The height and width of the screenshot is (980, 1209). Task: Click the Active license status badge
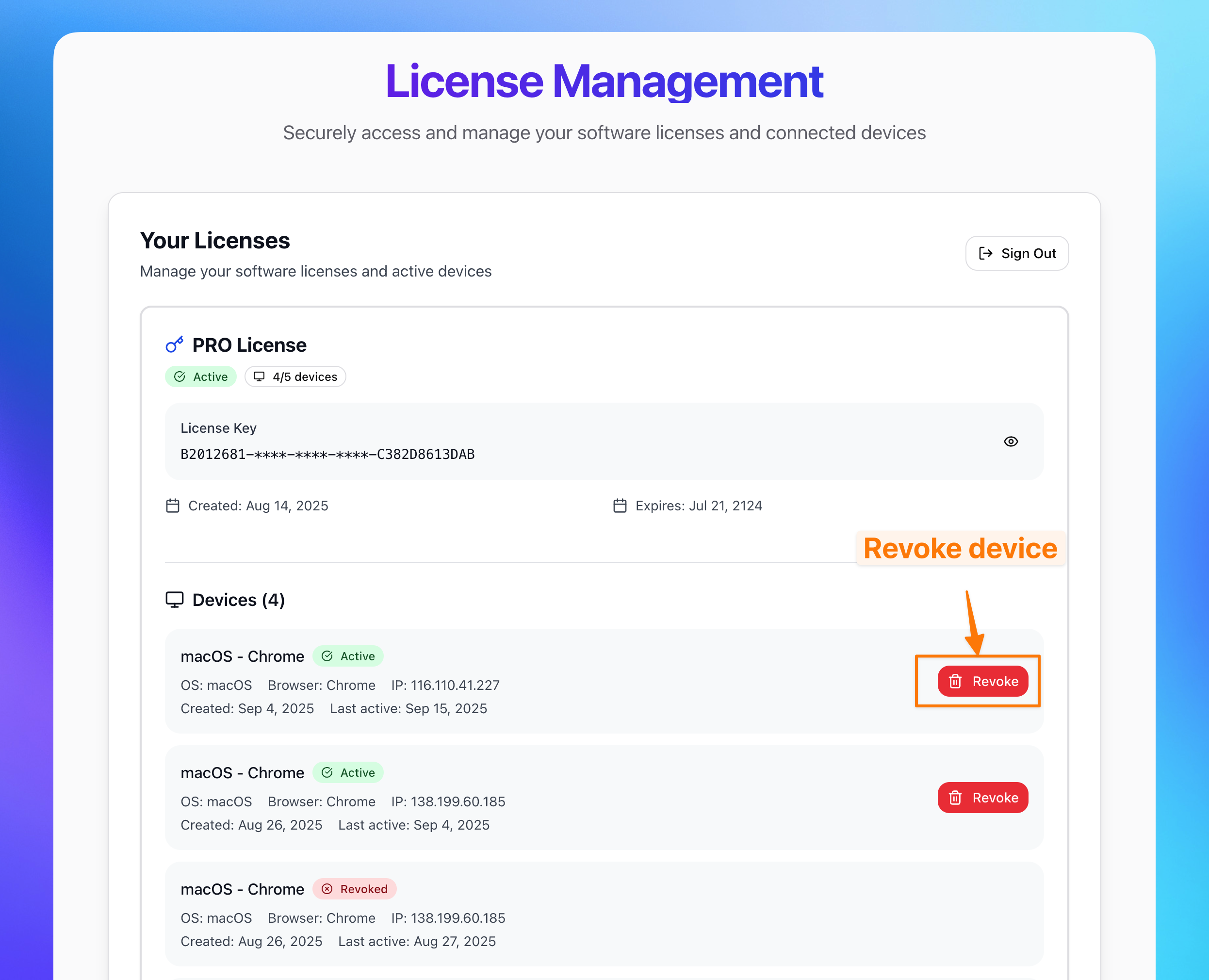(201, 376)
